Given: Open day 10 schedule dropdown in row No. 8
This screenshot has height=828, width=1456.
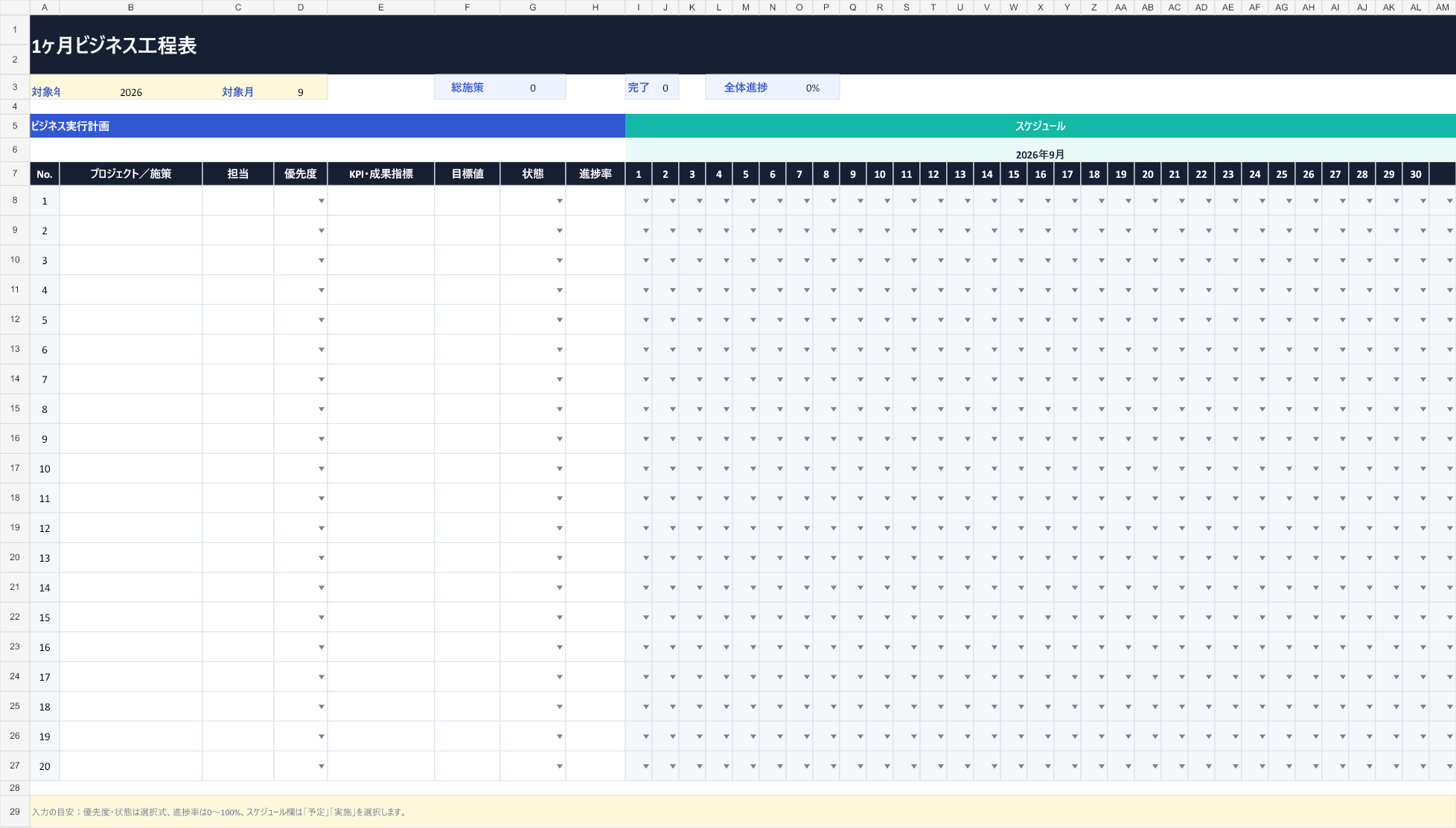Looking at the screenshot, I should 887,409.
